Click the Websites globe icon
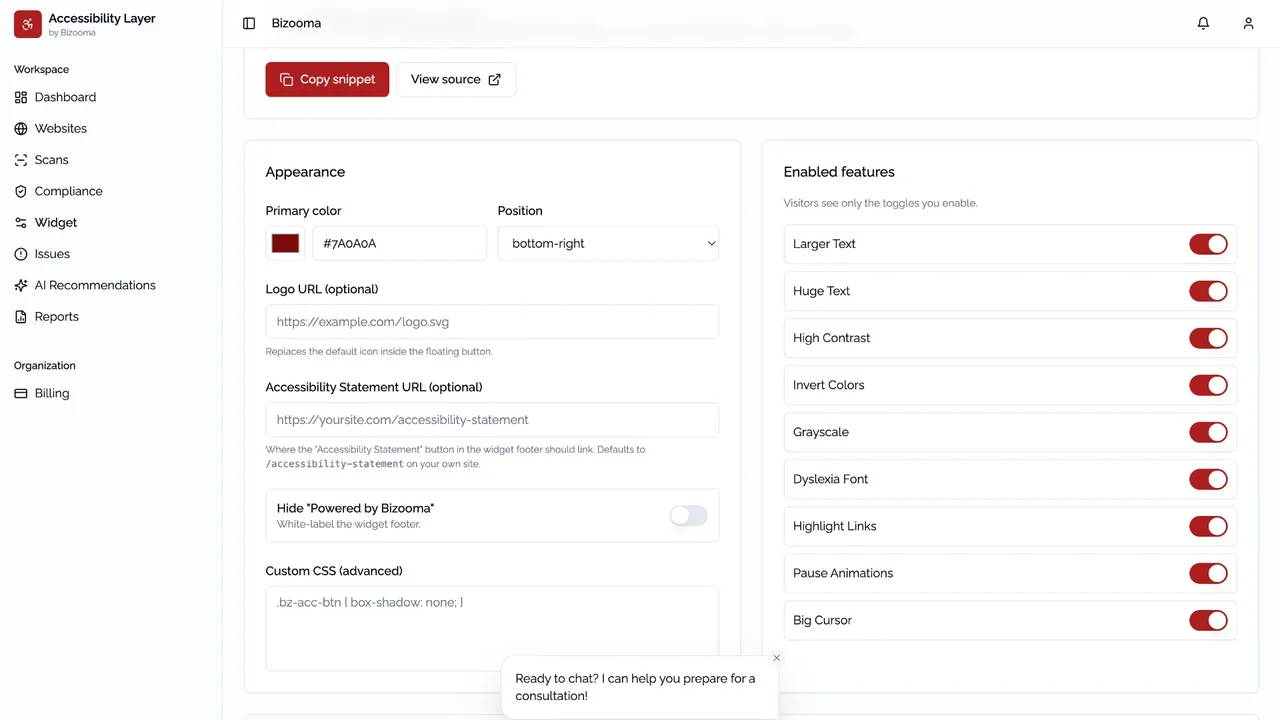Viewport: 1280px width, 720px height. [21, 129]
